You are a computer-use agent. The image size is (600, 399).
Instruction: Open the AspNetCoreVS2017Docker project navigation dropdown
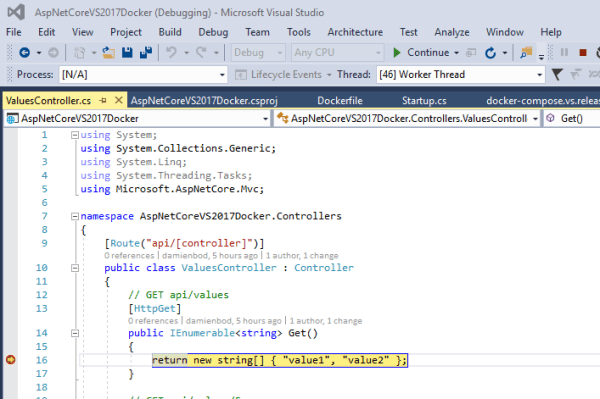click(x=138, y=119)
